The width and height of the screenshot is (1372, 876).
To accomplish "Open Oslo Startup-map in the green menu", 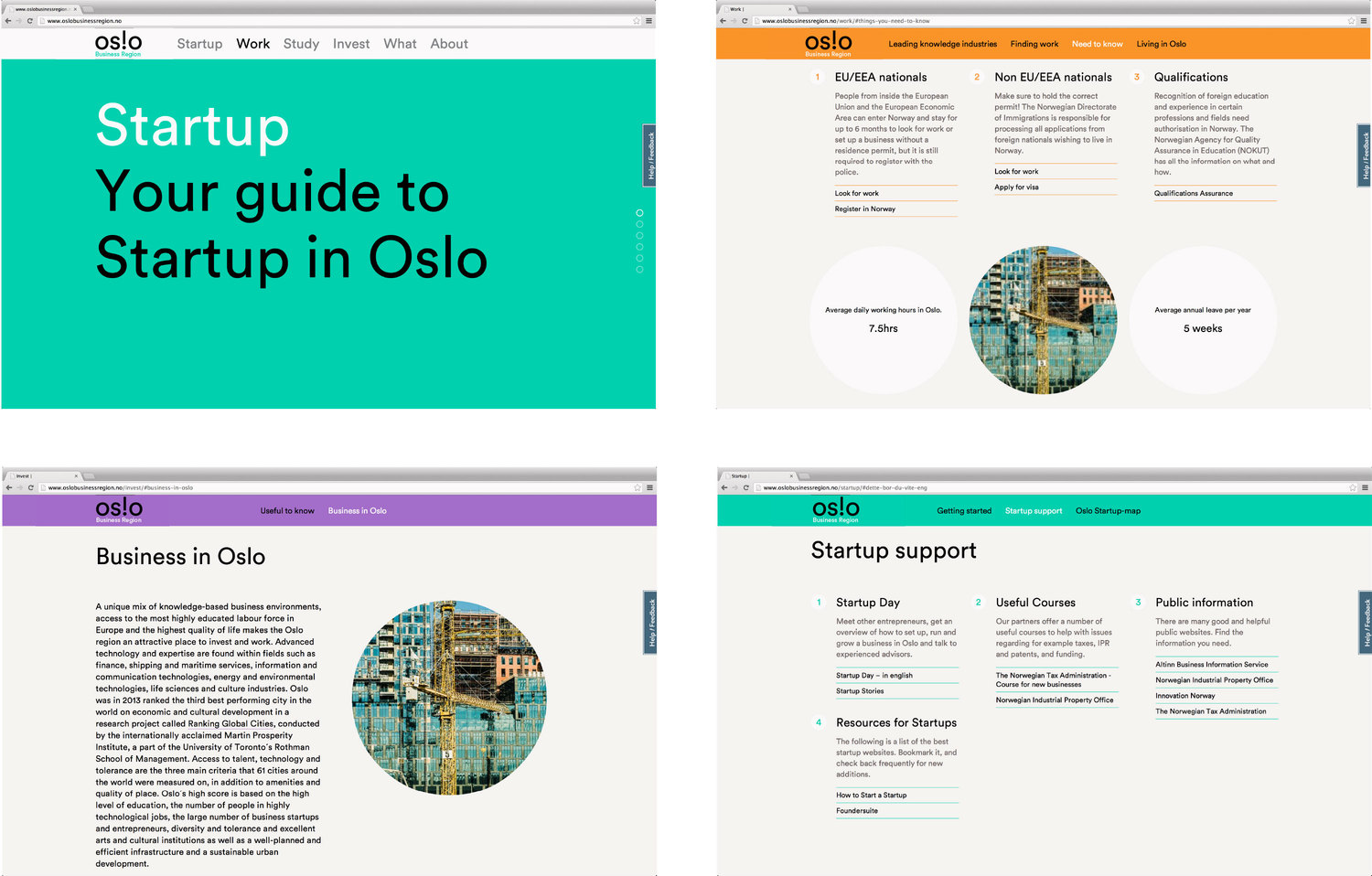I will (1108, 511).
